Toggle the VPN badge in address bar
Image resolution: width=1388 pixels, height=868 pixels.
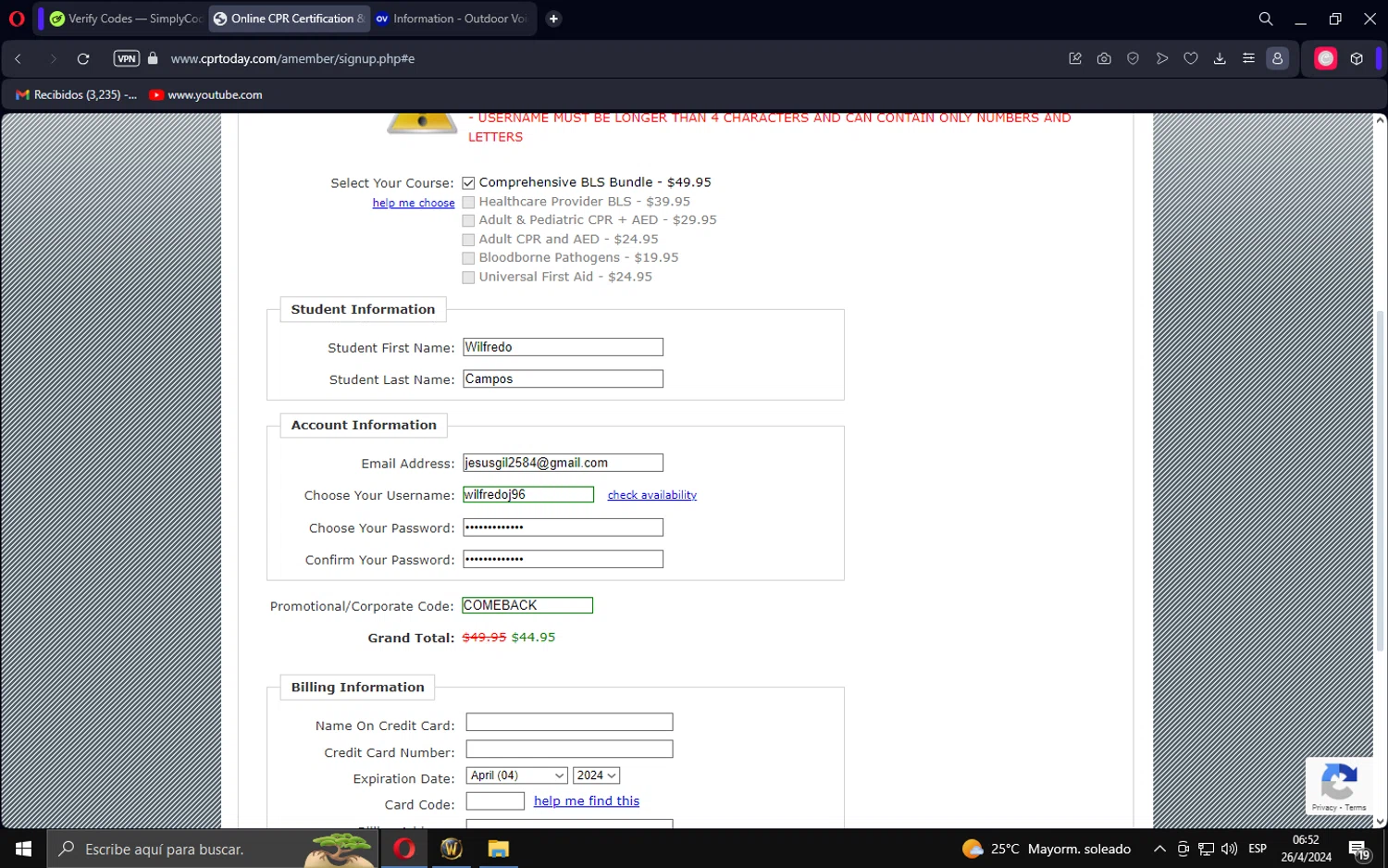[126, 58]
